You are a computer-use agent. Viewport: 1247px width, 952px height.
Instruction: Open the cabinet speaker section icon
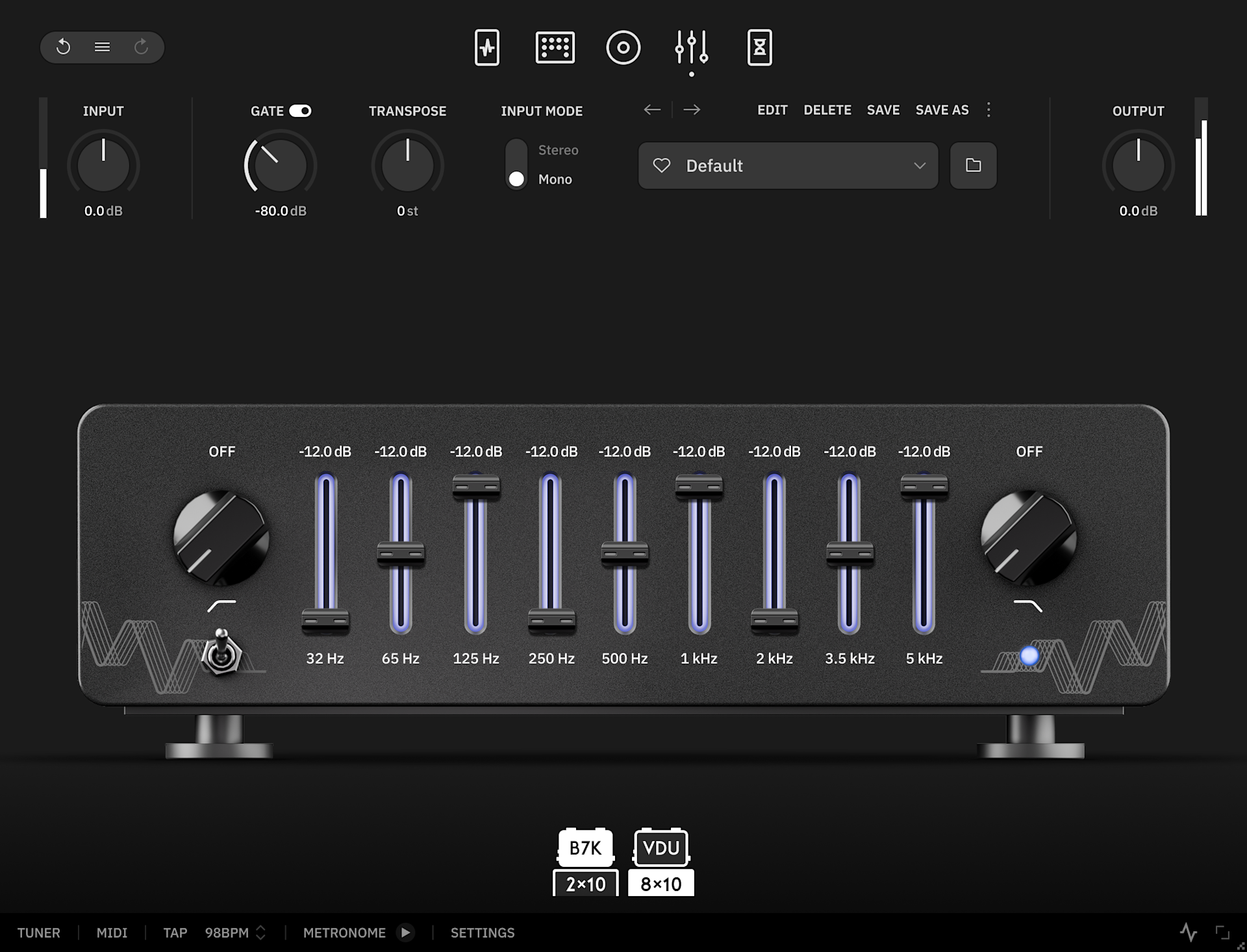point(623,47)
